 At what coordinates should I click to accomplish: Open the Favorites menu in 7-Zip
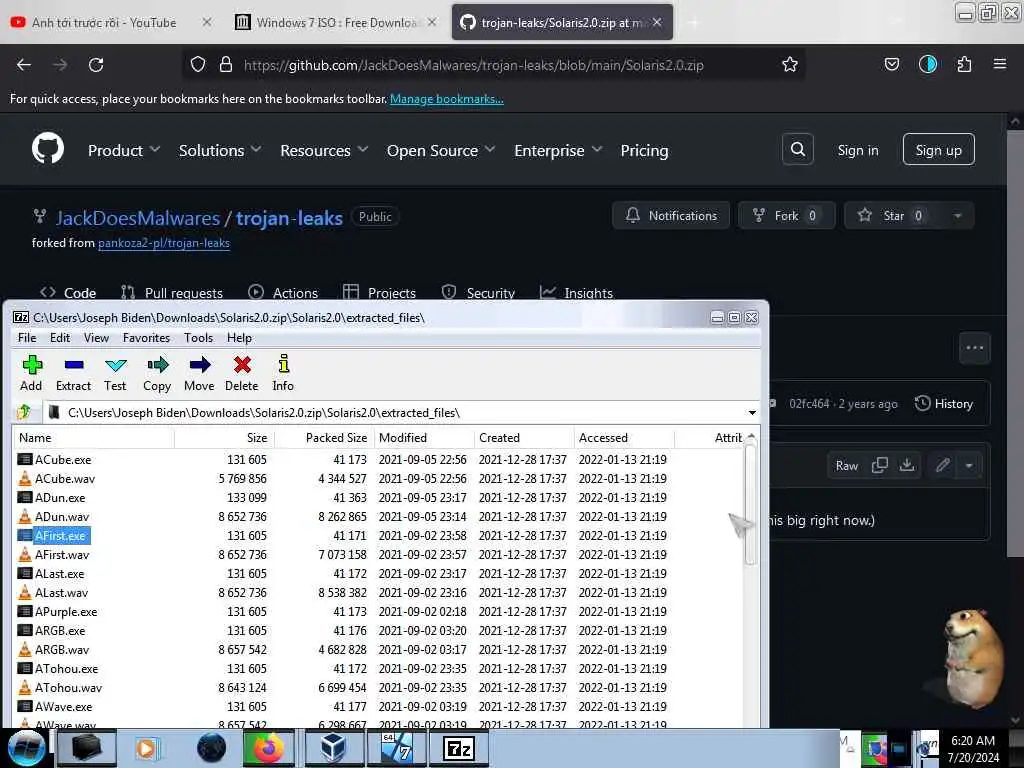(146, 338)
